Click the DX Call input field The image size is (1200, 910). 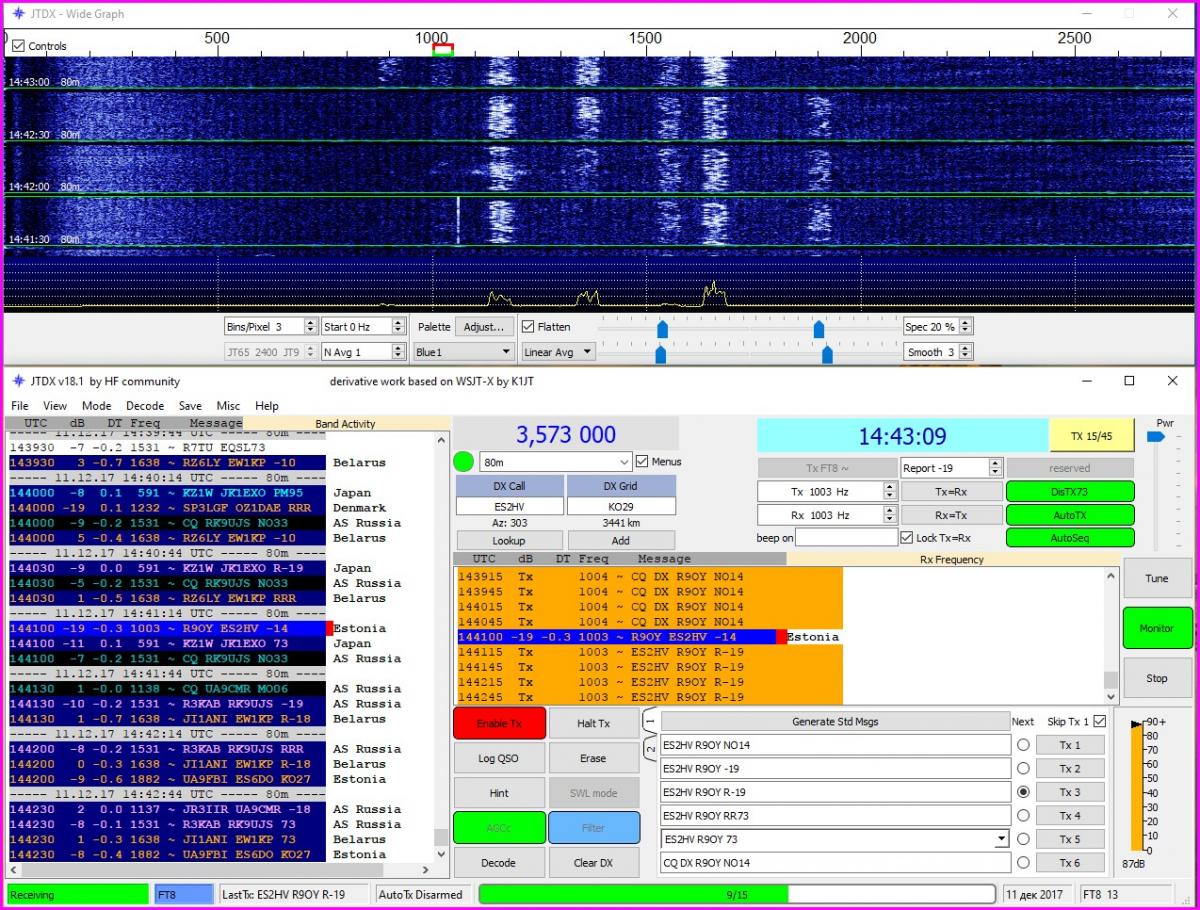click(509, 508)
